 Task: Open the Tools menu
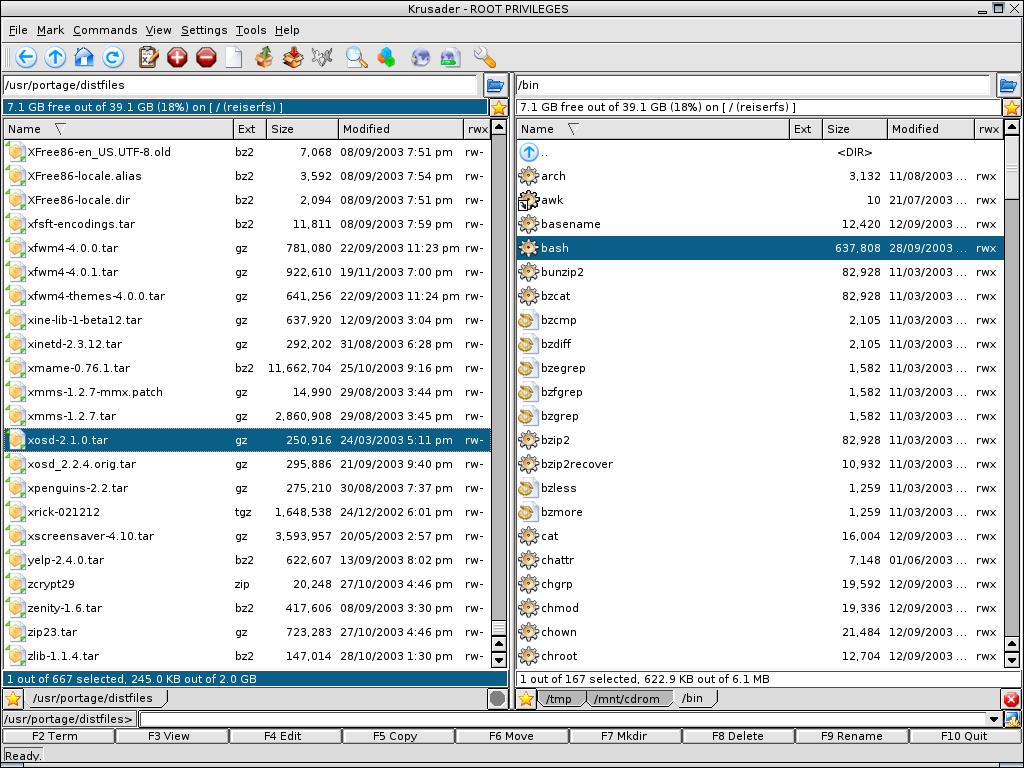pos(251,30)
